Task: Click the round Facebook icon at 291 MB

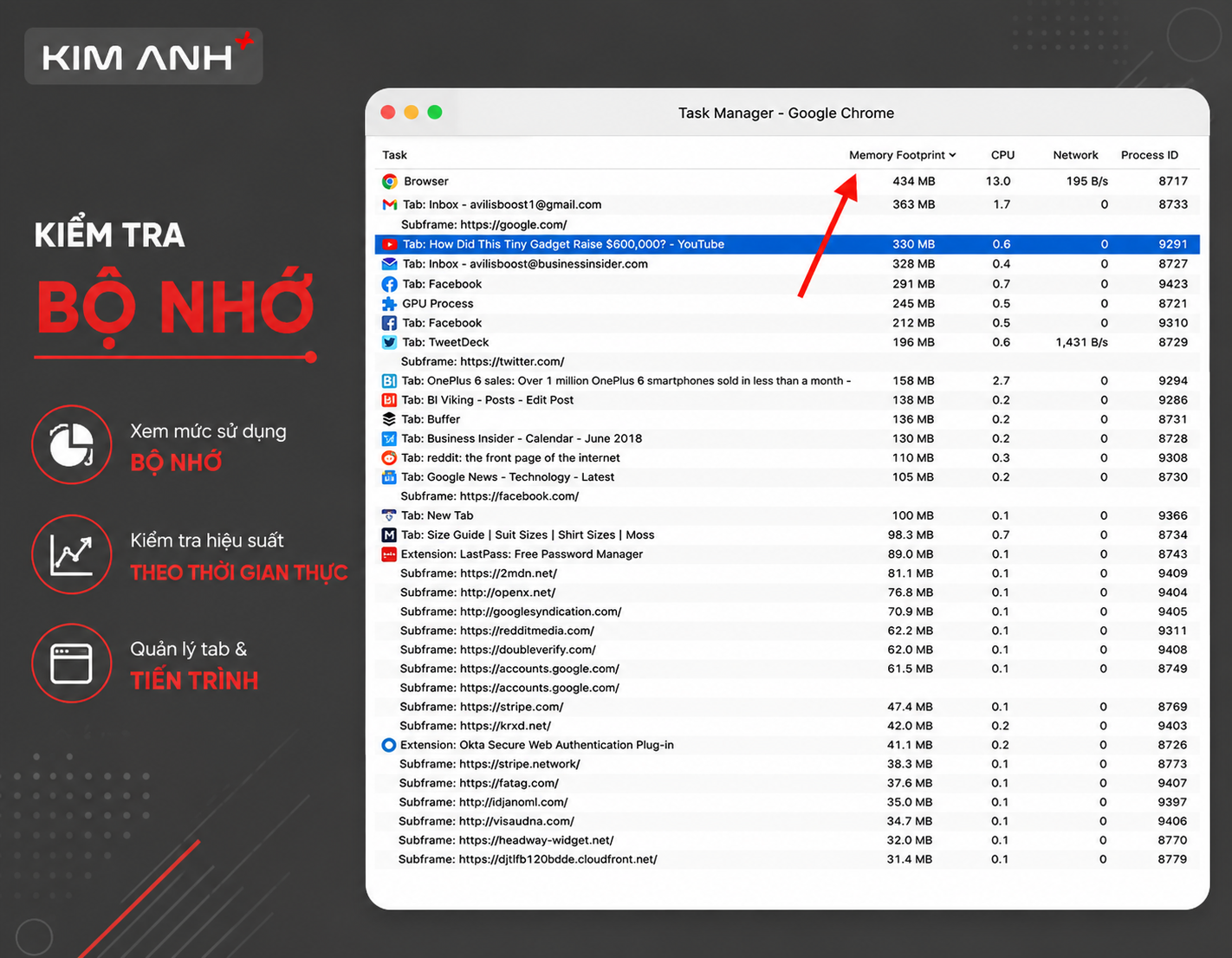Action: tap(390, 284)
